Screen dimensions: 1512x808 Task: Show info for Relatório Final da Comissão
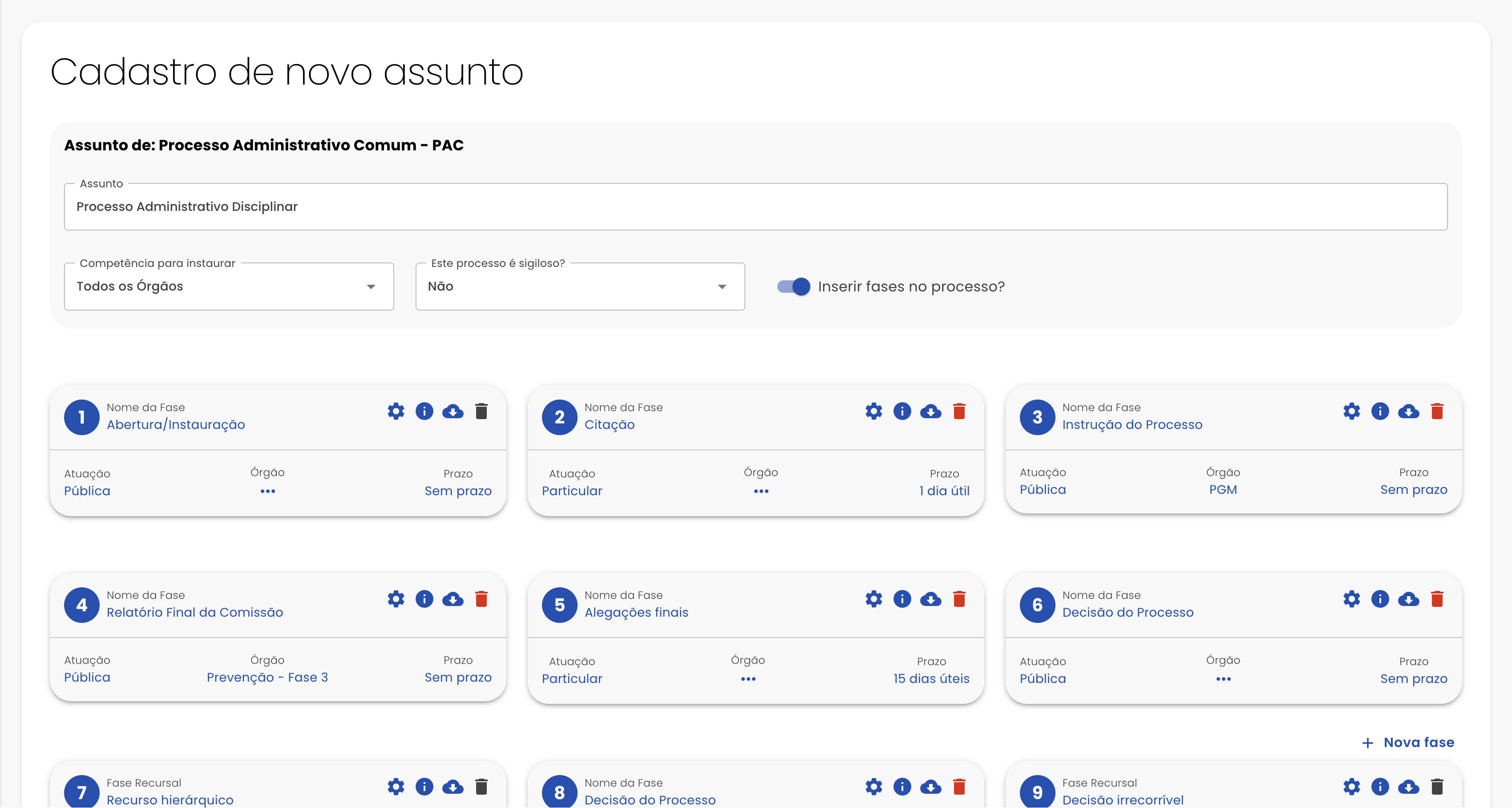pyautogui.click(x=424, y=598)
